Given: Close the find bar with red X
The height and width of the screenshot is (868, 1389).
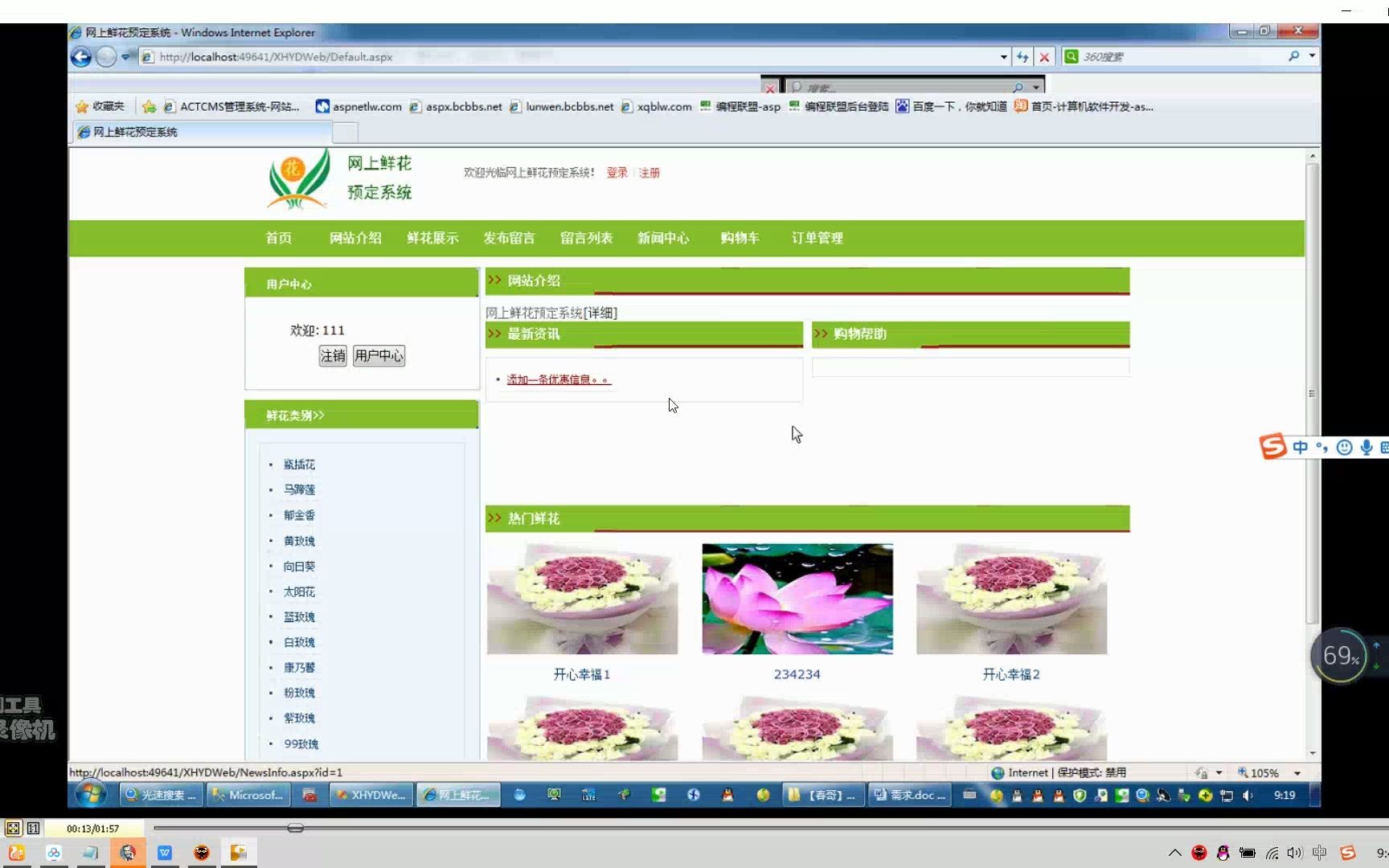Looking at the screenshot, I should [x=770, y=88].
